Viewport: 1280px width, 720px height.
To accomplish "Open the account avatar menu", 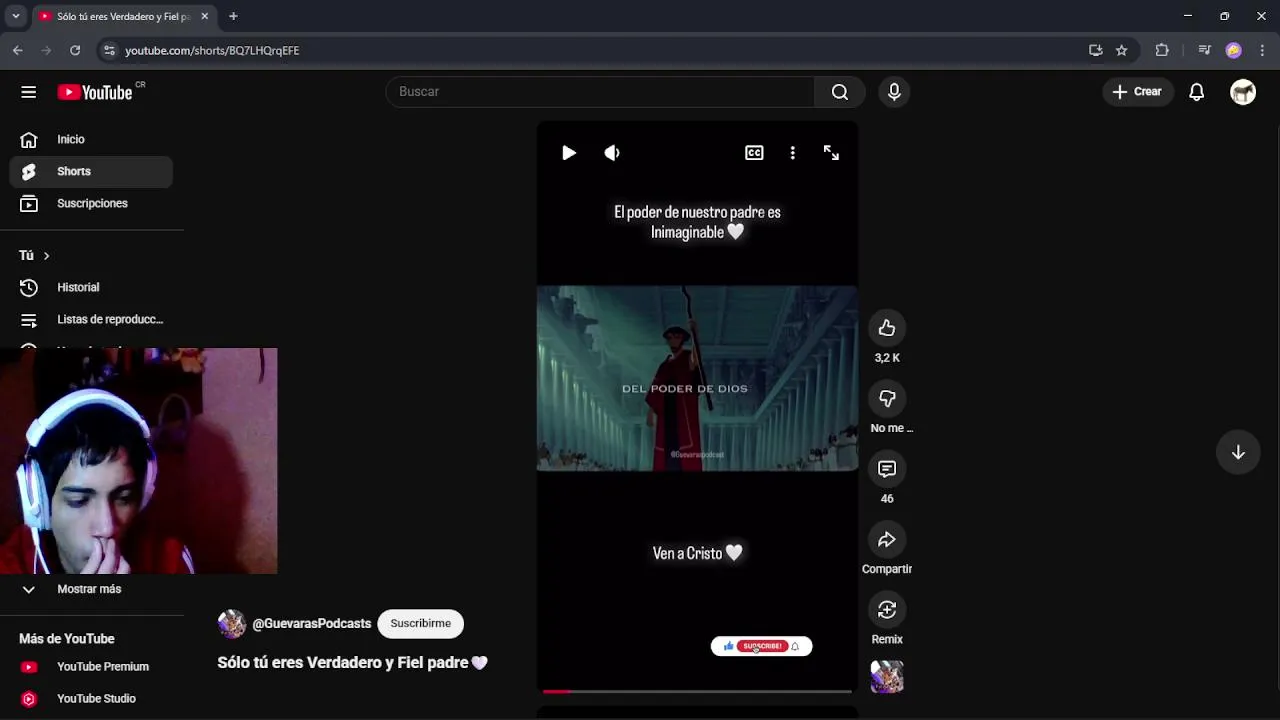I will [1243, 92].
